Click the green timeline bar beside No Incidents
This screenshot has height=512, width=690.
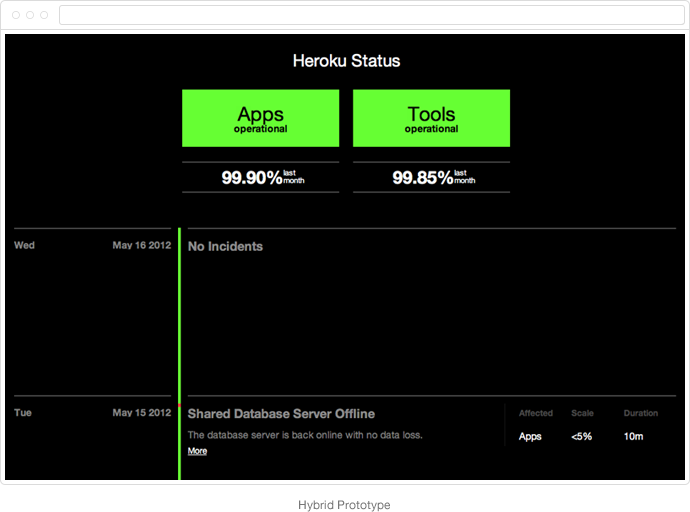pyautogui.click(x=179, y=310)
